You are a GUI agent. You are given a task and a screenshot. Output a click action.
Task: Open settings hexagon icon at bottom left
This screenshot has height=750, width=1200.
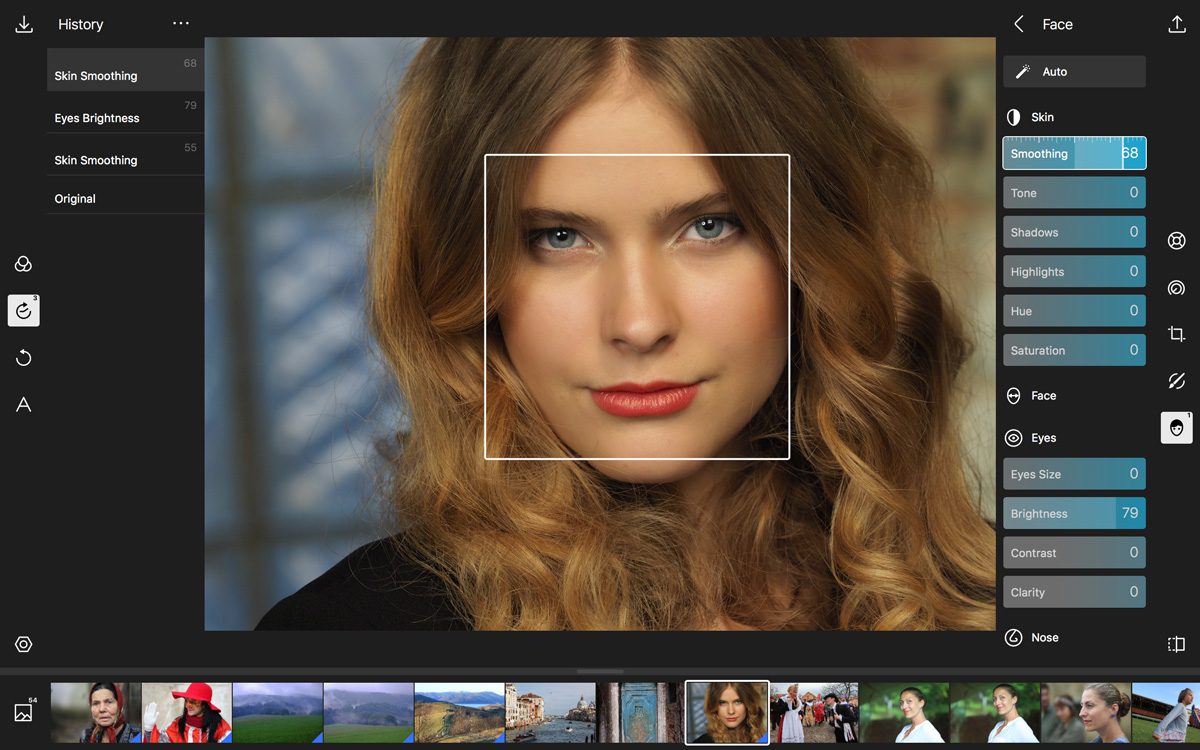(24, 645)
